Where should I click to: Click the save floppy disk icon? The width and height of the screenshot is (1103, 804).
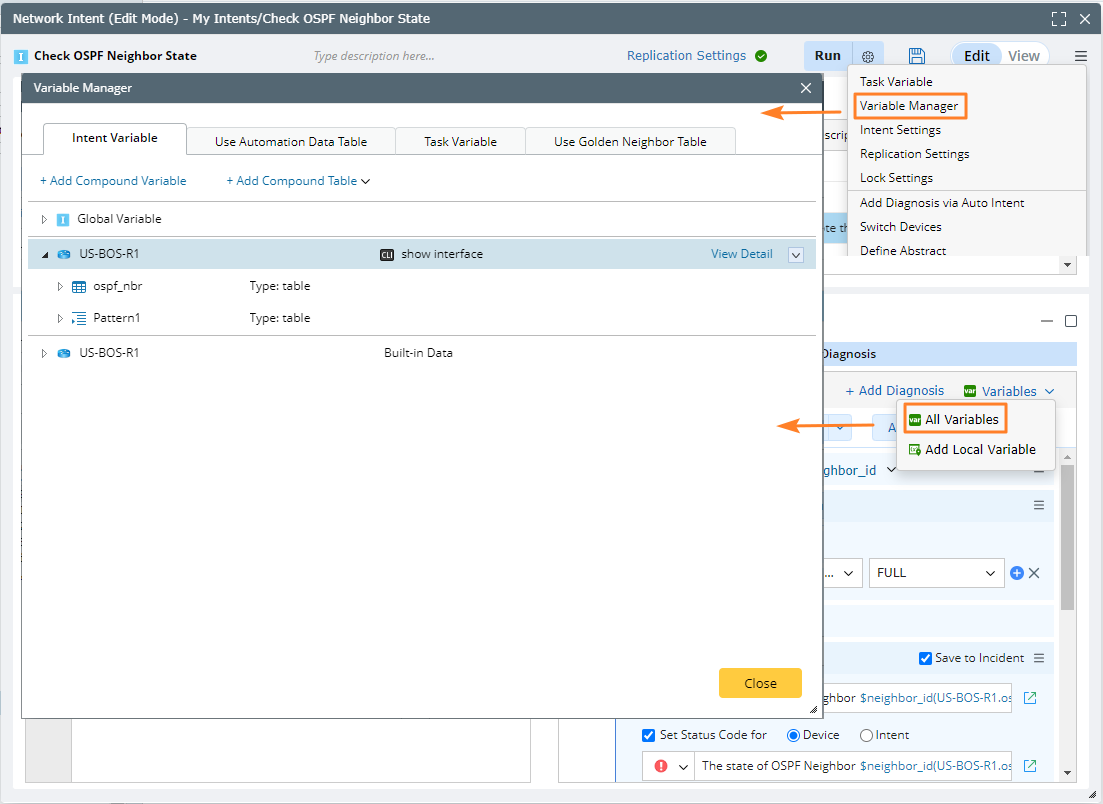tap(916, 56)
